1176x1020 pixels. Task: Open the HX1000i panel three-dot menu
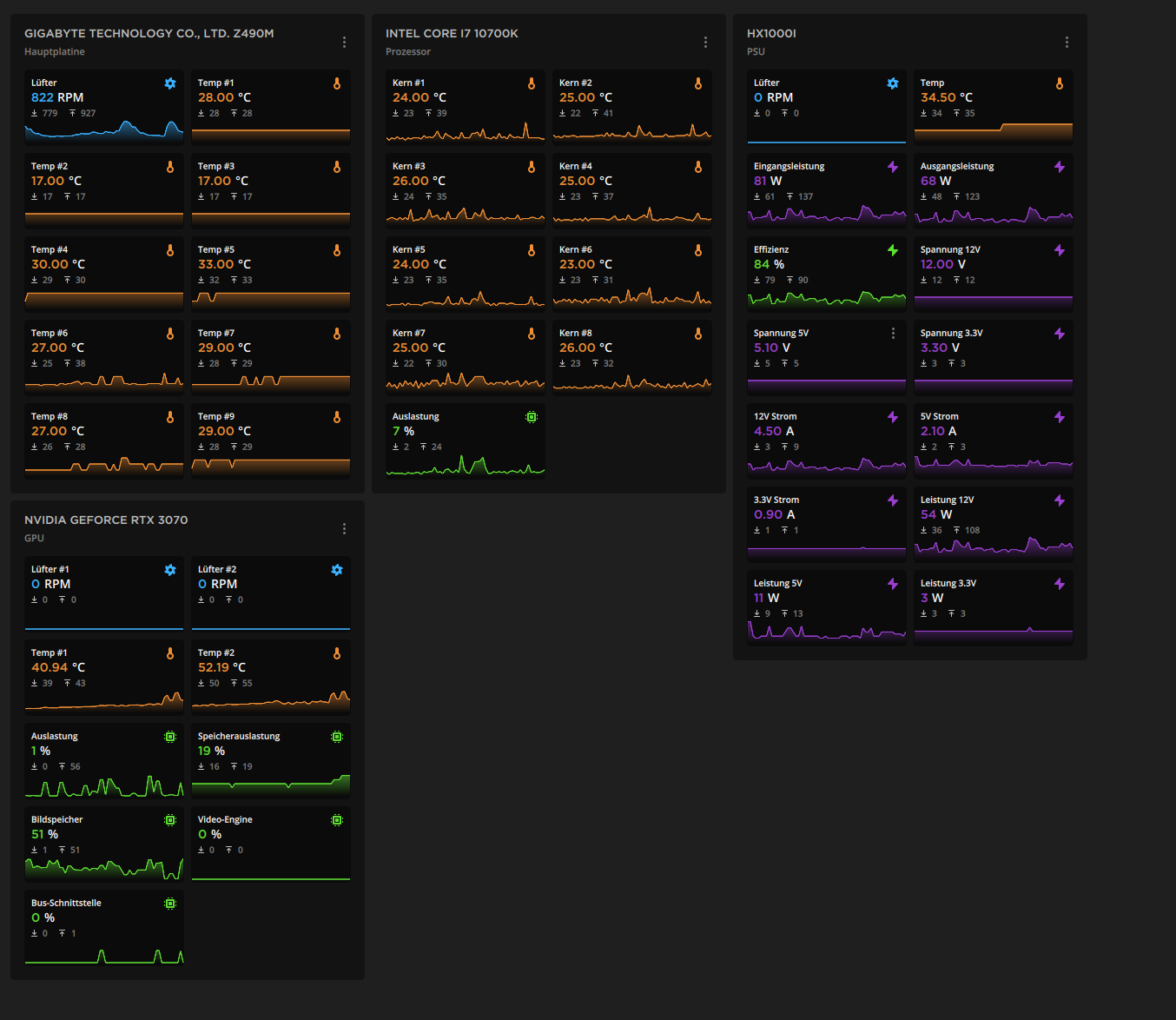(x=1067, y=42)
